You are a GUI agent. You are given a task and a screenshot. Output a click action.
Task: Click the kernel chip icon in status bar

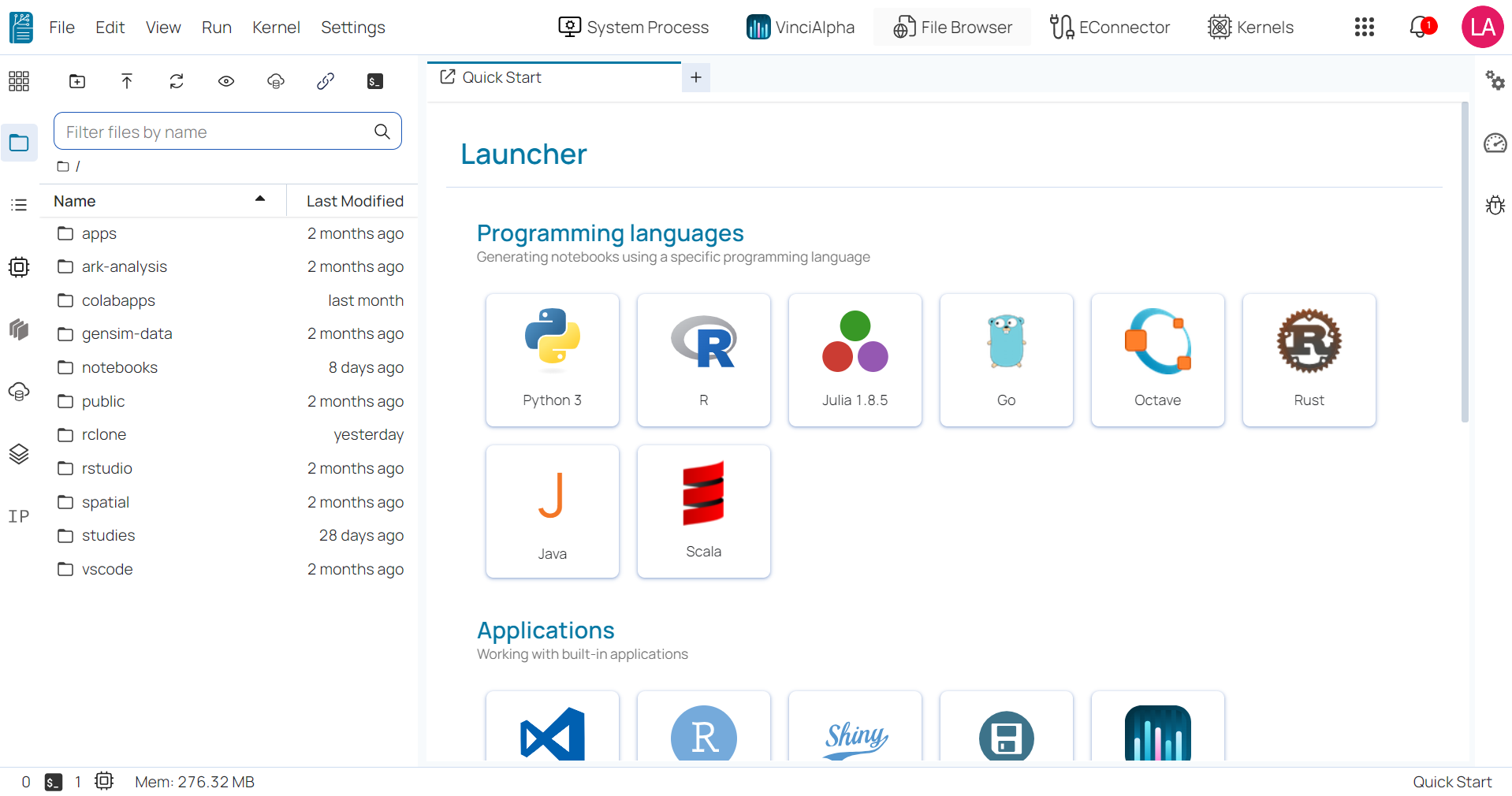click(x=104, y=781)
